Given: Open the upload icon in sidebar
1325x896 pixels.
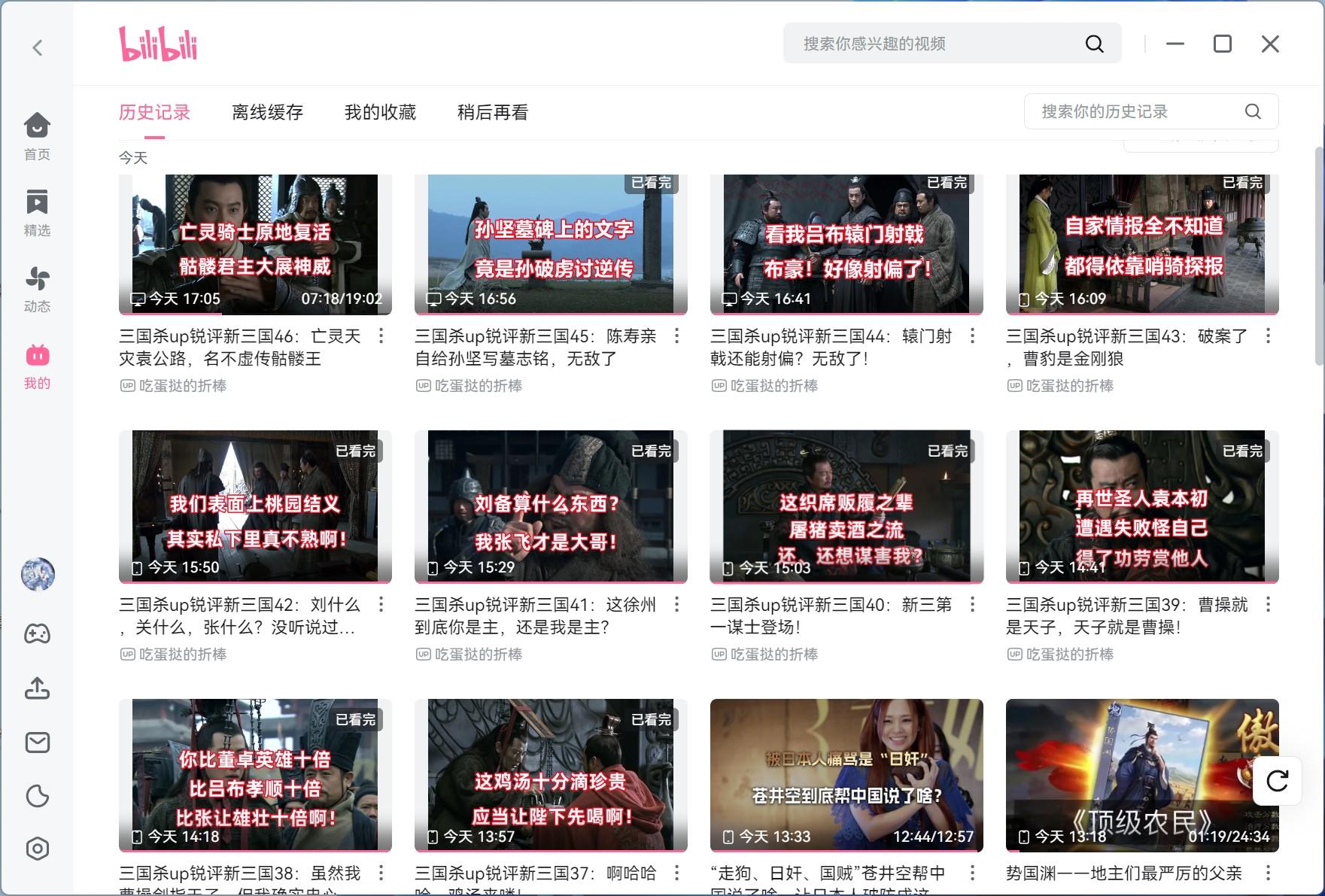Looking at the screenshot, I should coord(37,688).
